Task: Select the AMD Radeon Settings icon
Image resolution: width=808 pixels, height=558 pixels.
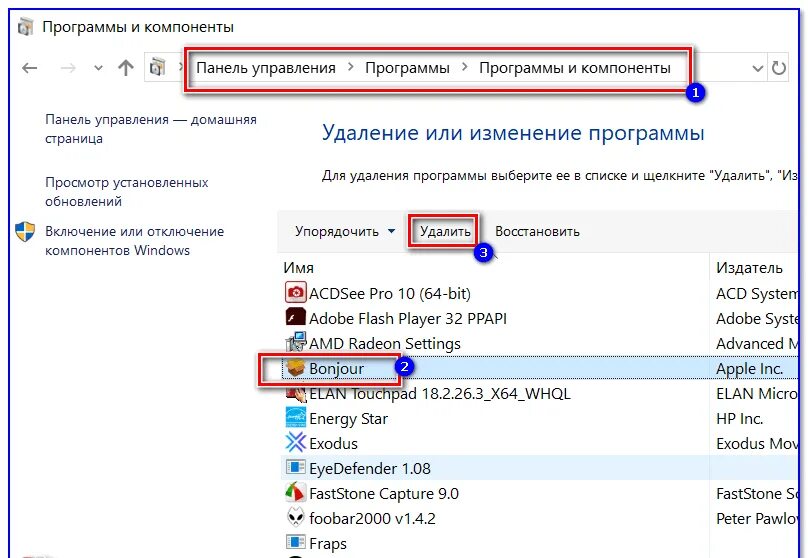Action: [295, 343]
